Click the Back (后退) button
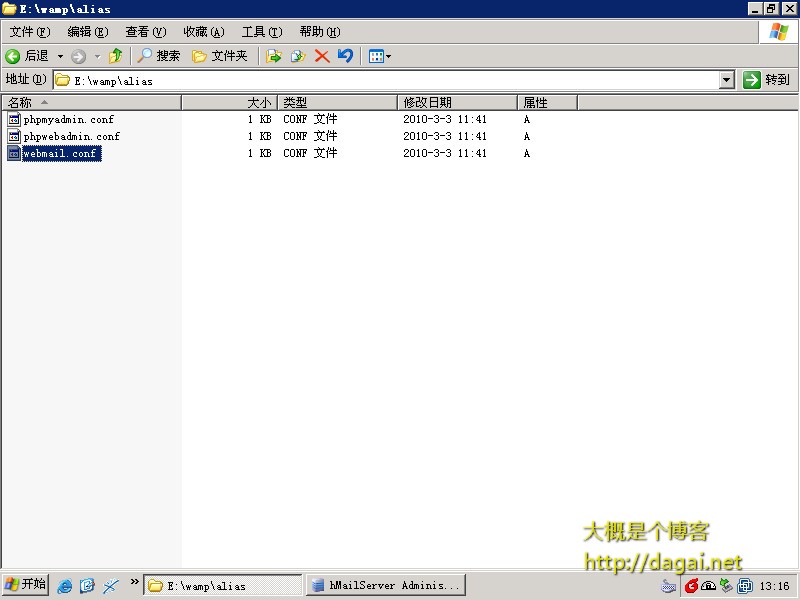This screenshot has height=600, width=800. (27, 56)
